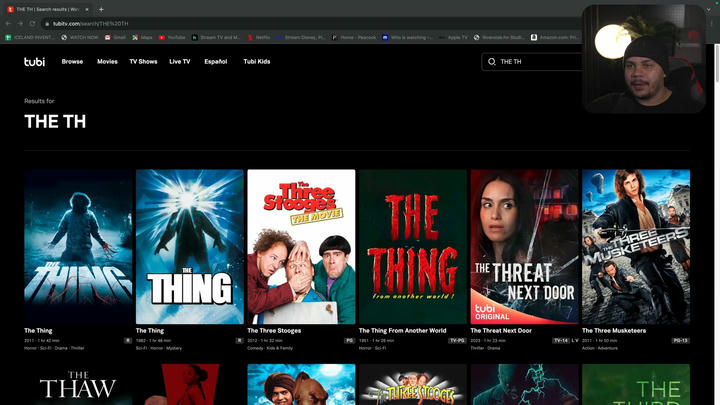The height and width of the screenshot is (405, 720).
Task: Click the 'Results for' label
Action: [39, 101]
